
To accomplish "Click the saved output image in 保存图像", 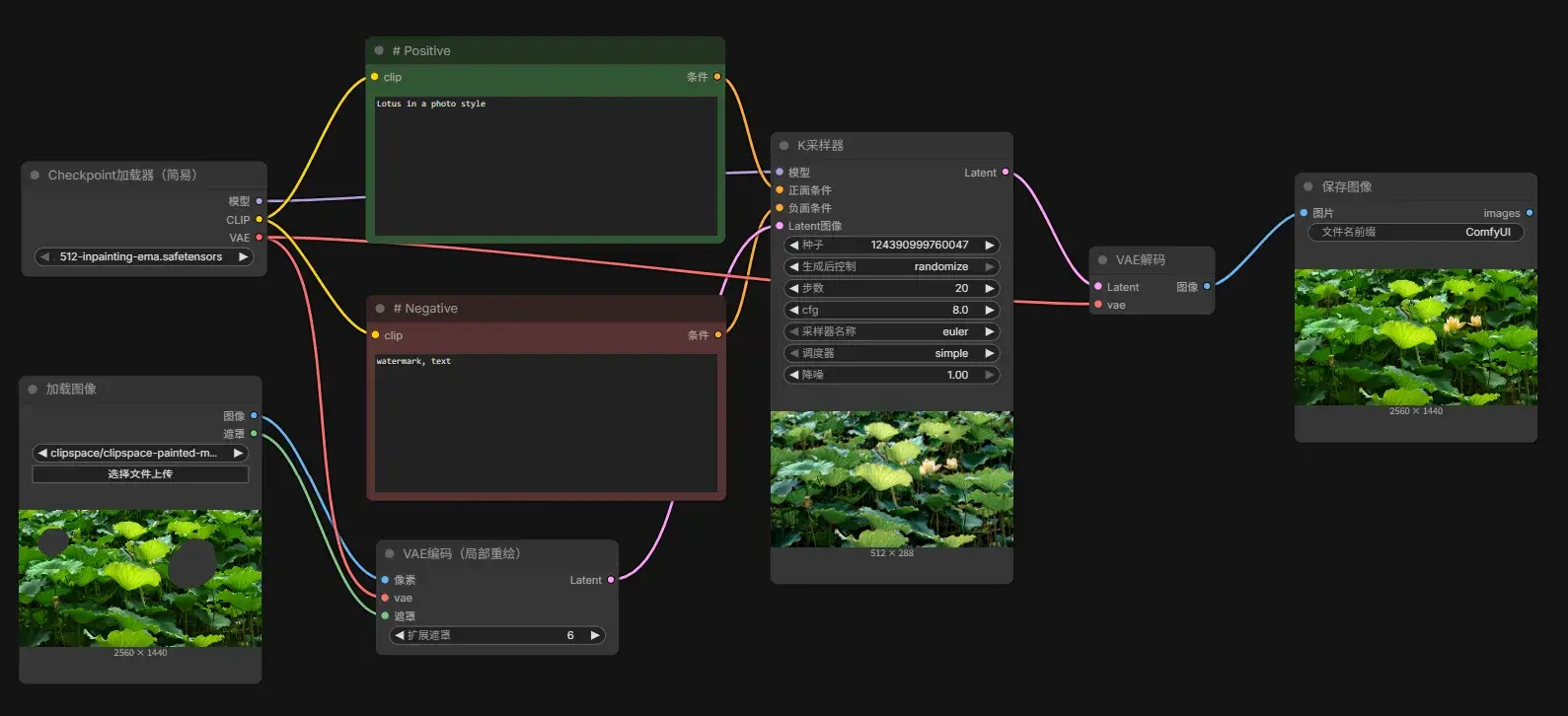I will [1416, 337].
